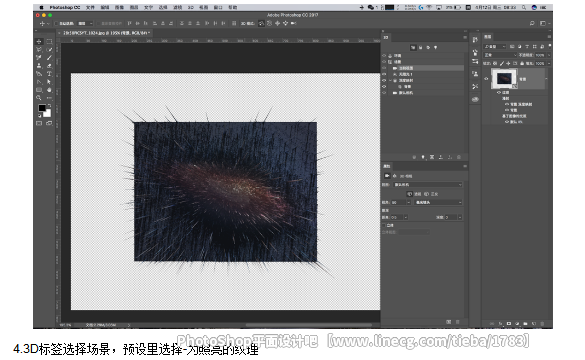Click the new group folder icon in Layers footer

[525, 324]
